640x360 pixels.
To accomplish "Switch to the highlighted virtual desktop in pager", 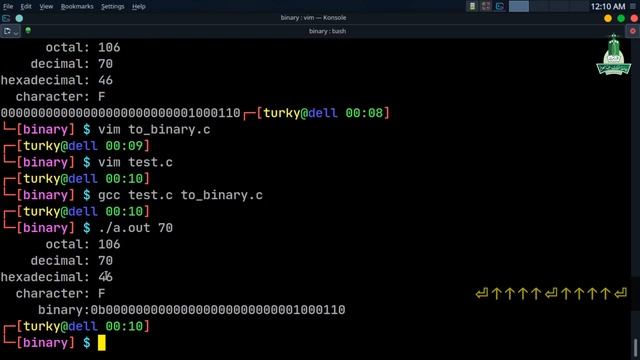I will (519, 6).
